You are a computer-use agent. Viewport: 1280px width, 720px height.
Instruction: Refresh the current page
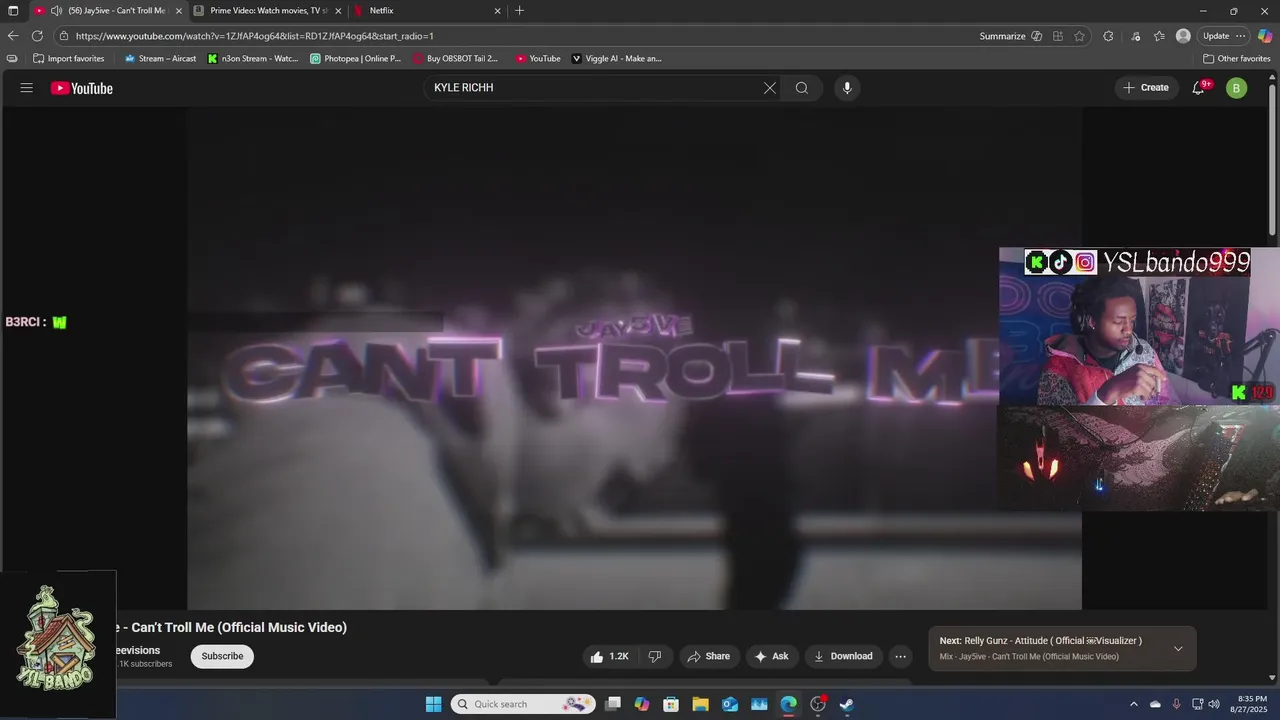(37, 36)
